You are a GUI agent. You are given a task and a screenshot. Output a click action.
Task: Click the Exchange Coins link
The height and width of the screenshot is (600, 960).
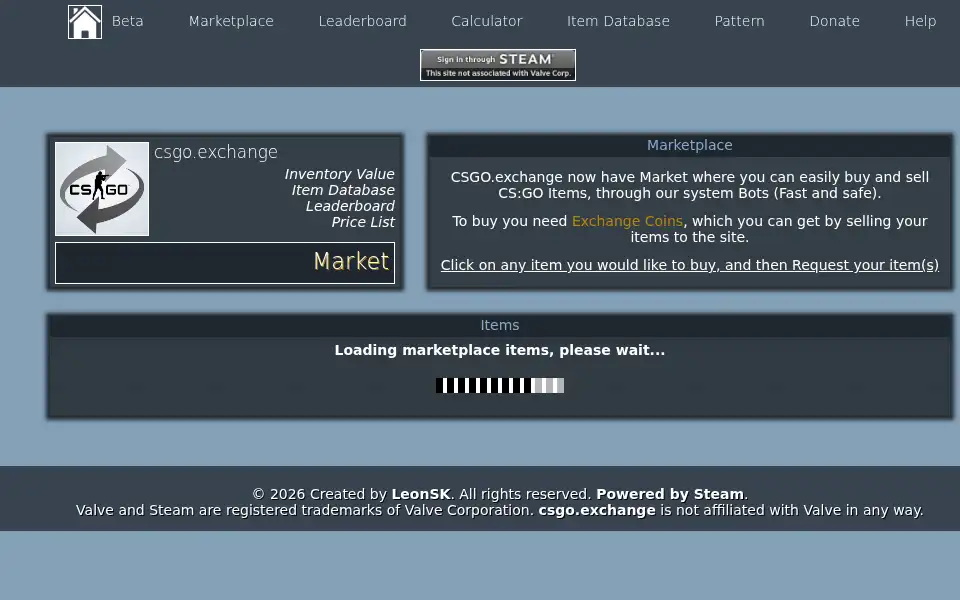(x=627, y=221)
